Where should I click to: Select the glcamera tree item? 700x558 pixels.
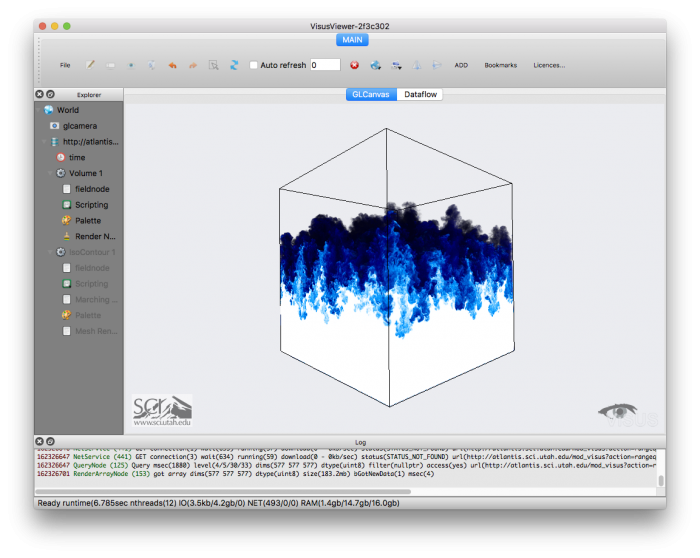[x=79, y=126]
